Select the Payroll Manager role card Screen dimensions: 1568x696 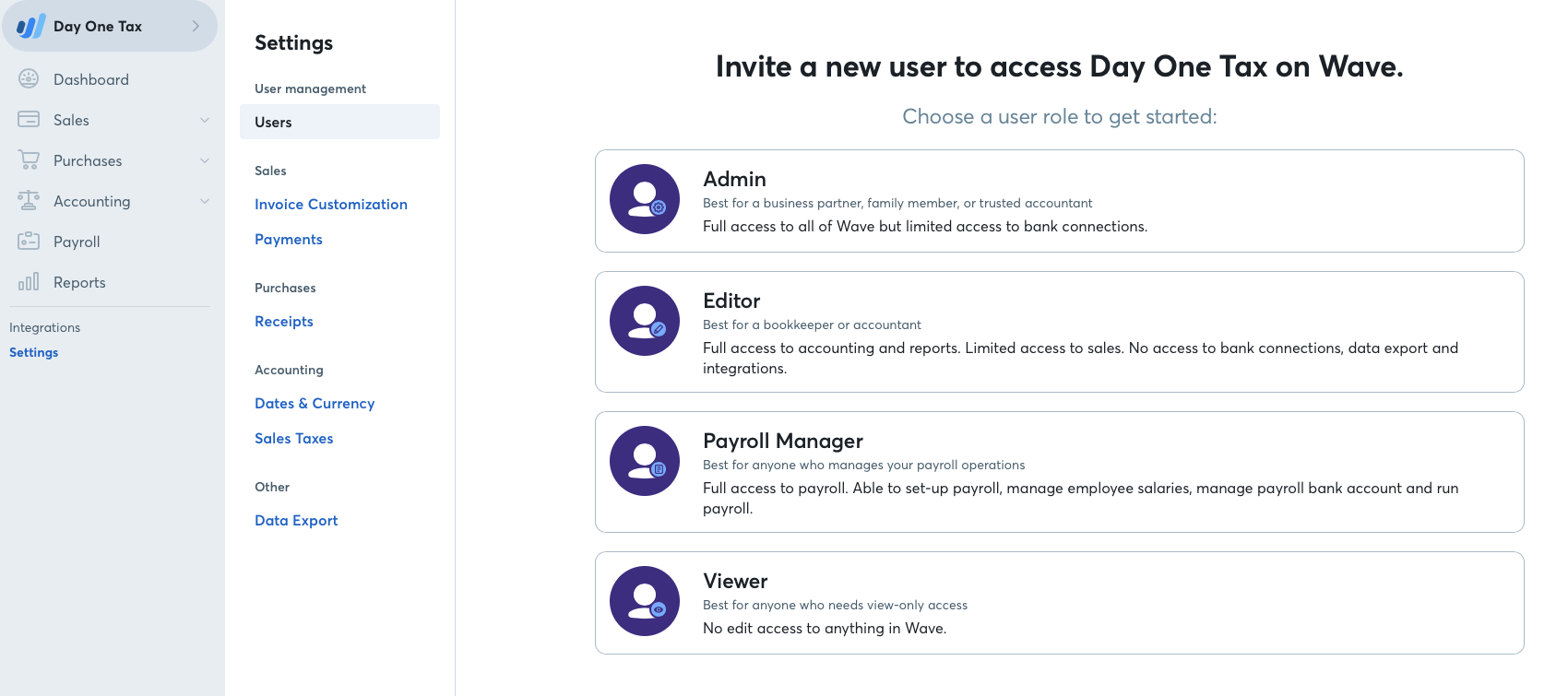[1059, 472]
